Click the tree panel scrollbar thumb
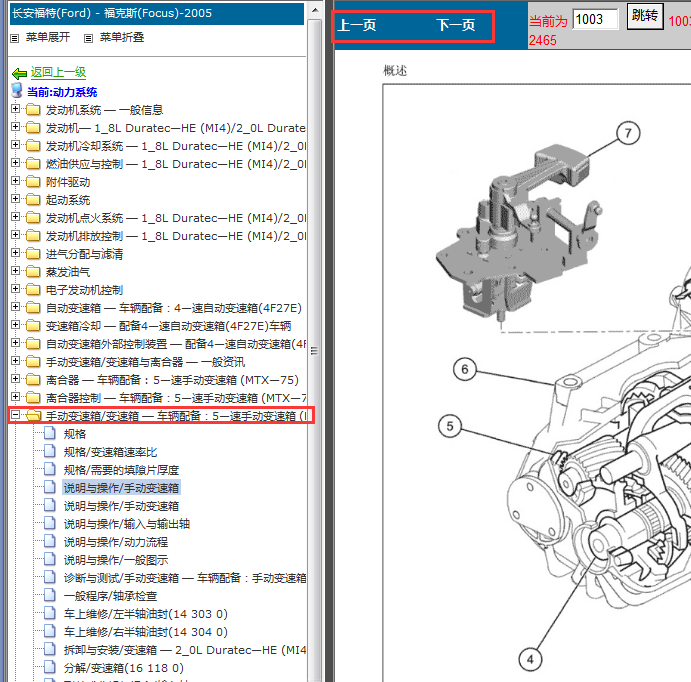 click(315, 350)
